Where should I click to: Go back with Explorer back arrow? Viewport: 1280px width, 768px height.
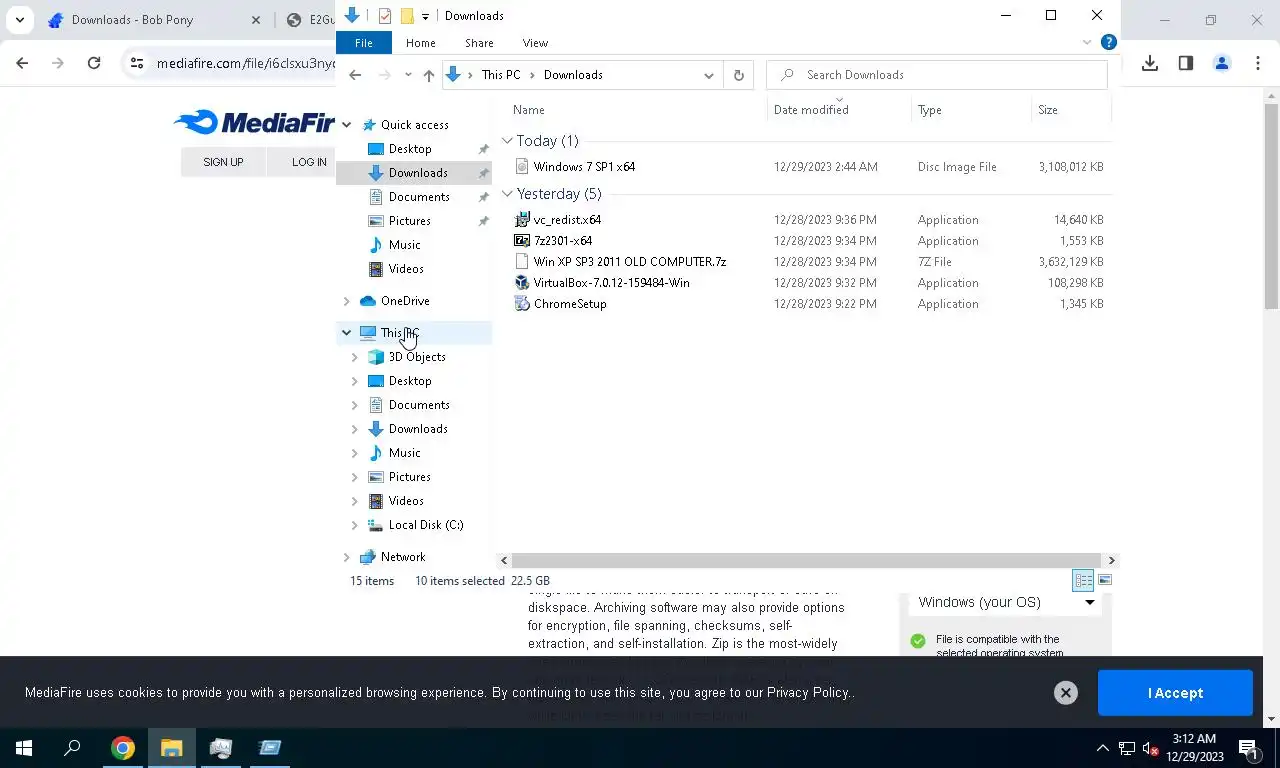pyautogui.click(x=355, y=75)
